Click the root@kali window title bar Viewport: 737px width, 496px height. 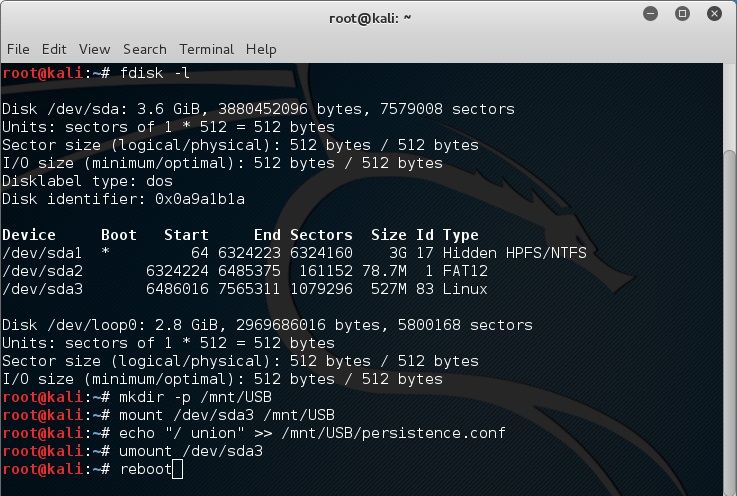pos(369,18)
